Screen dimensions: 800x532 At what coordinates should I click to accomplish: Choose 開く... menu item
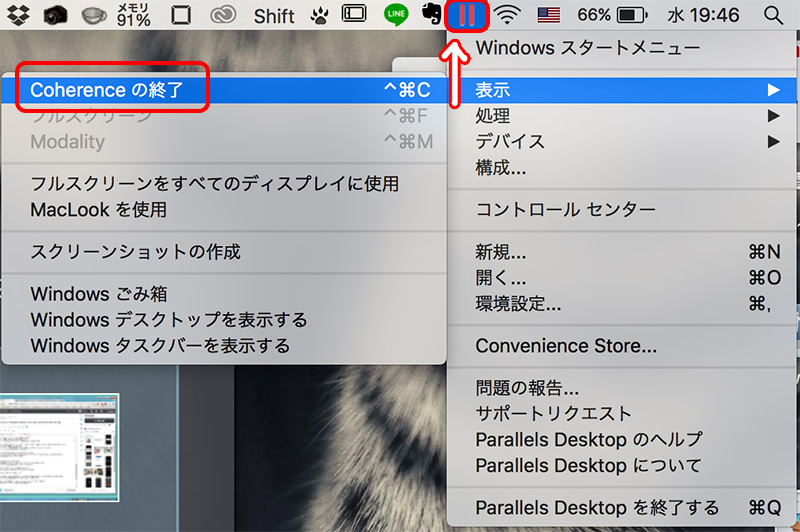(x=622, y=278)
